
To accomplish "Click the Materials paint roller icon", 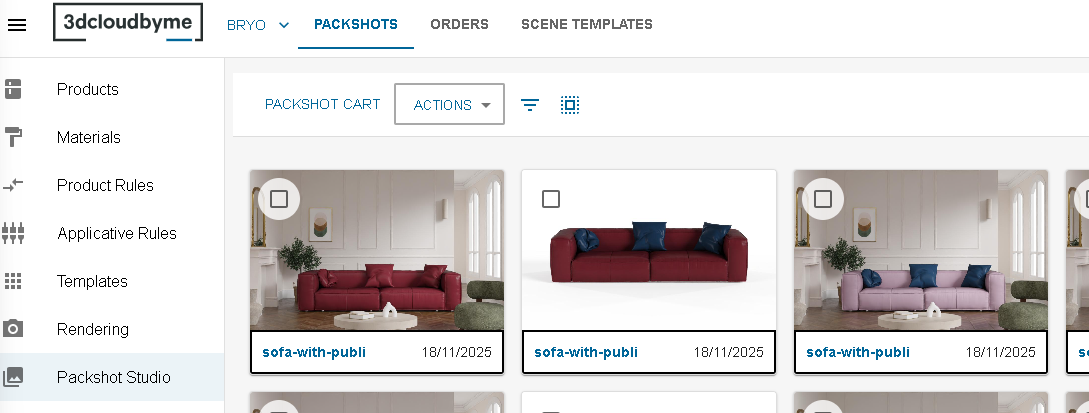I will 14,137.
